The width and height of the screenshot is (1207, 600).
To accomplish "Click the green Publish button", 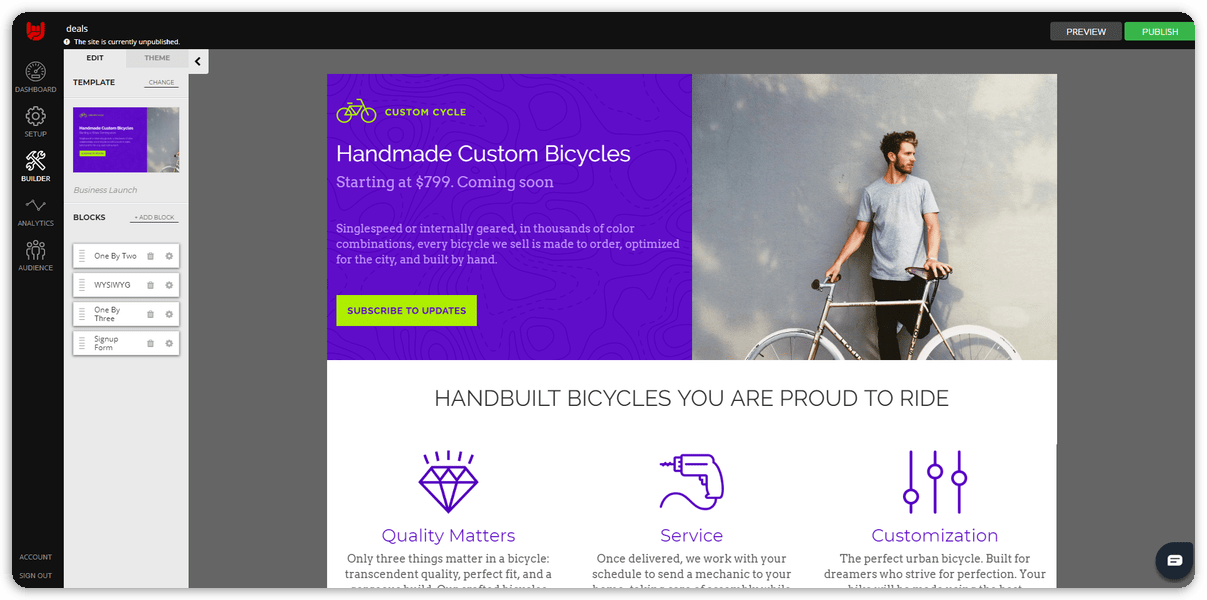I will tap(1160, 32).
